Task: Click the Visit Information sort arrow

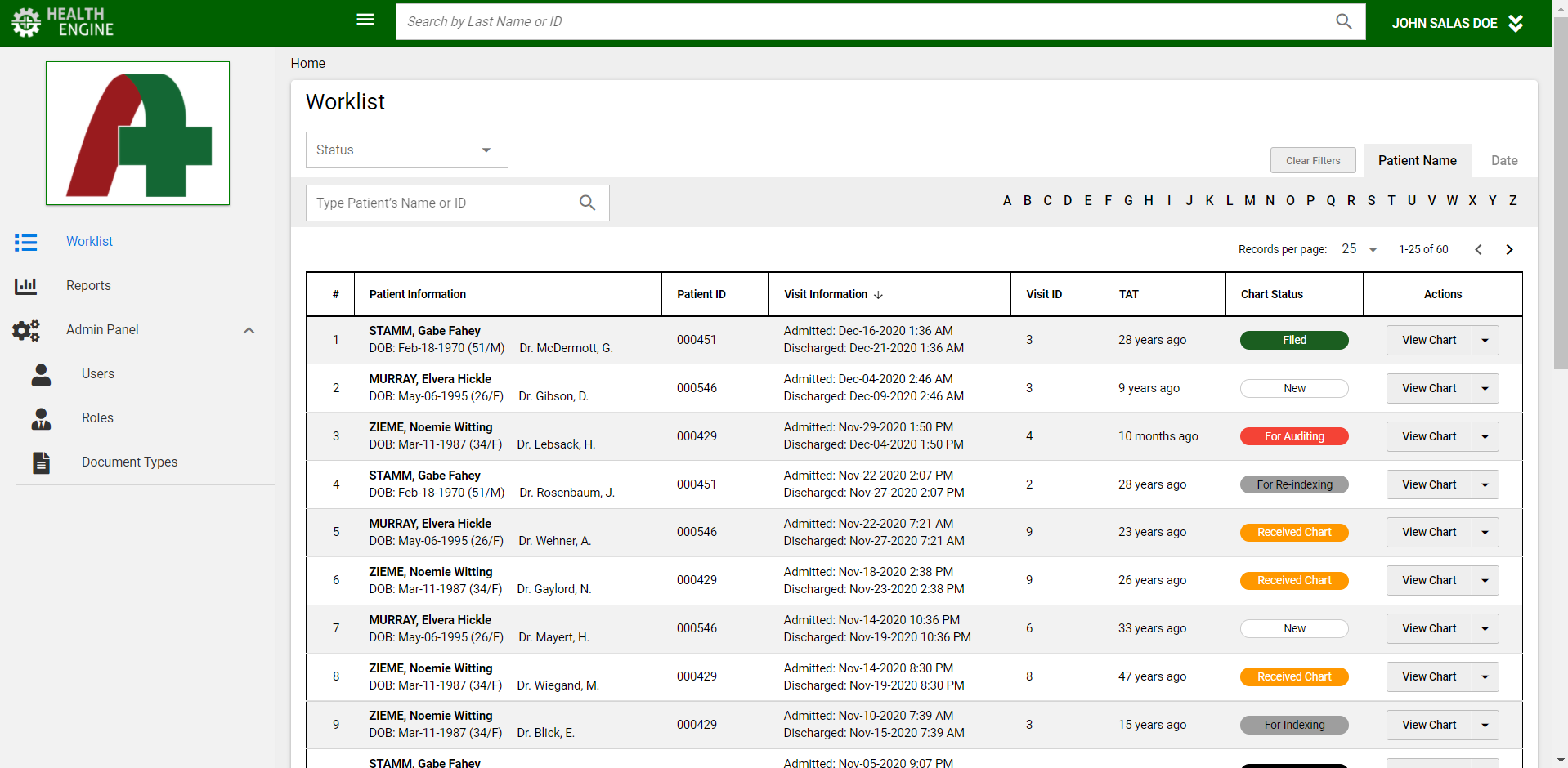Action: (x=878, y=295)
